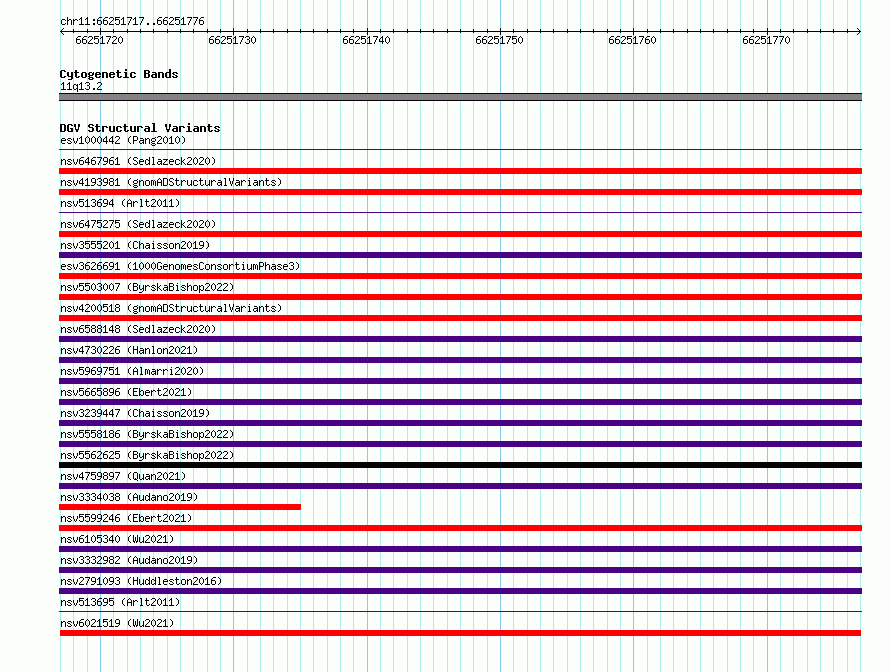Click ruler position 66251770

pos(766,40)
